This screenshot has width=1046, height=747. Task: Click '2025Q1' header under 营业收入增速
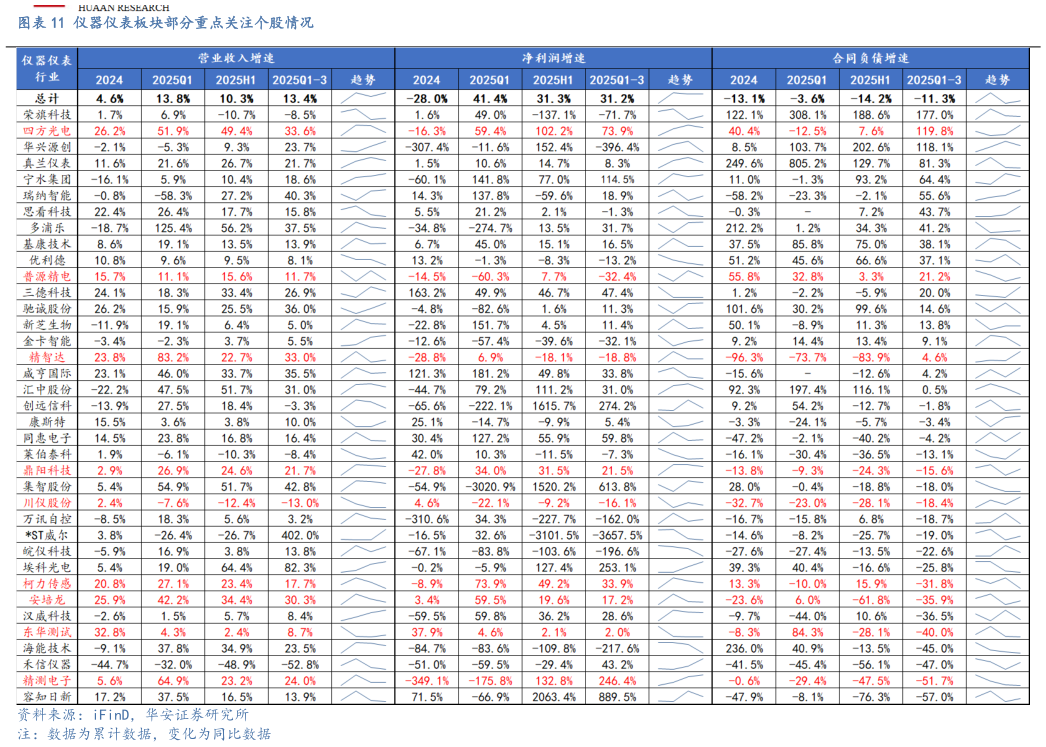point(172,80)
